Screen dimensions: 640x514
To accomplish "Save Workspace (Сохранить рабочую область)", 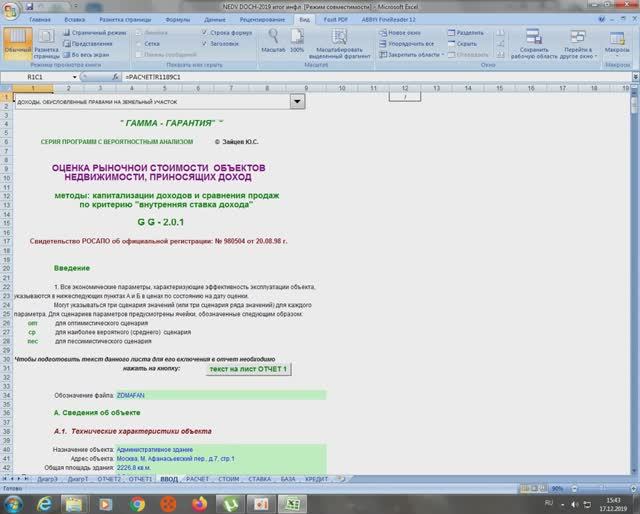I will point(534,43).
